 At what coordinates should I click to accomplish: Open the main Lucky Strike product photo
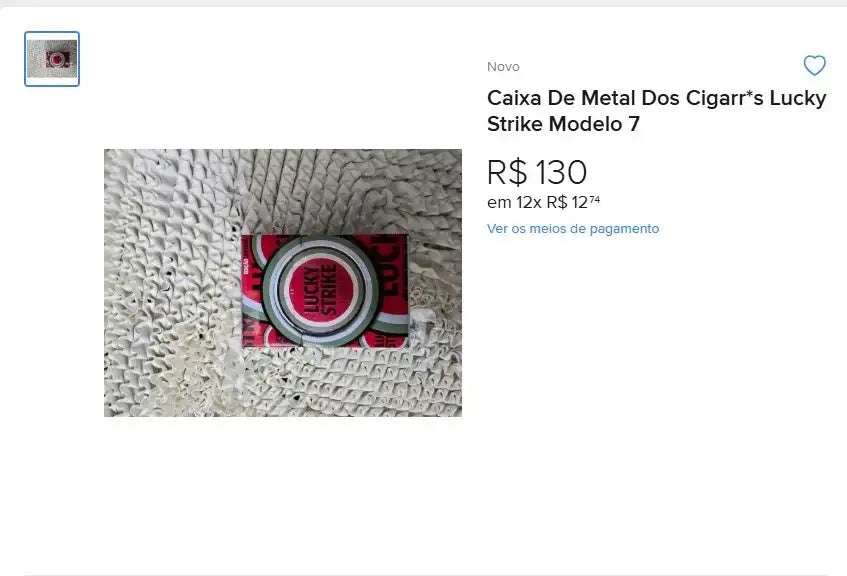(x=283, y=282)
